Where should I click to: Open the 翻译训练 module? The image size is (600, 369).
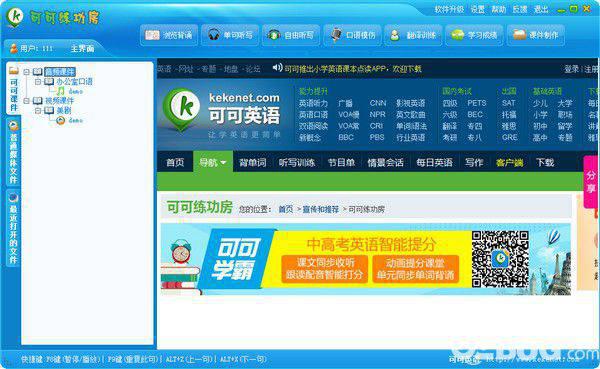(413, 35)
